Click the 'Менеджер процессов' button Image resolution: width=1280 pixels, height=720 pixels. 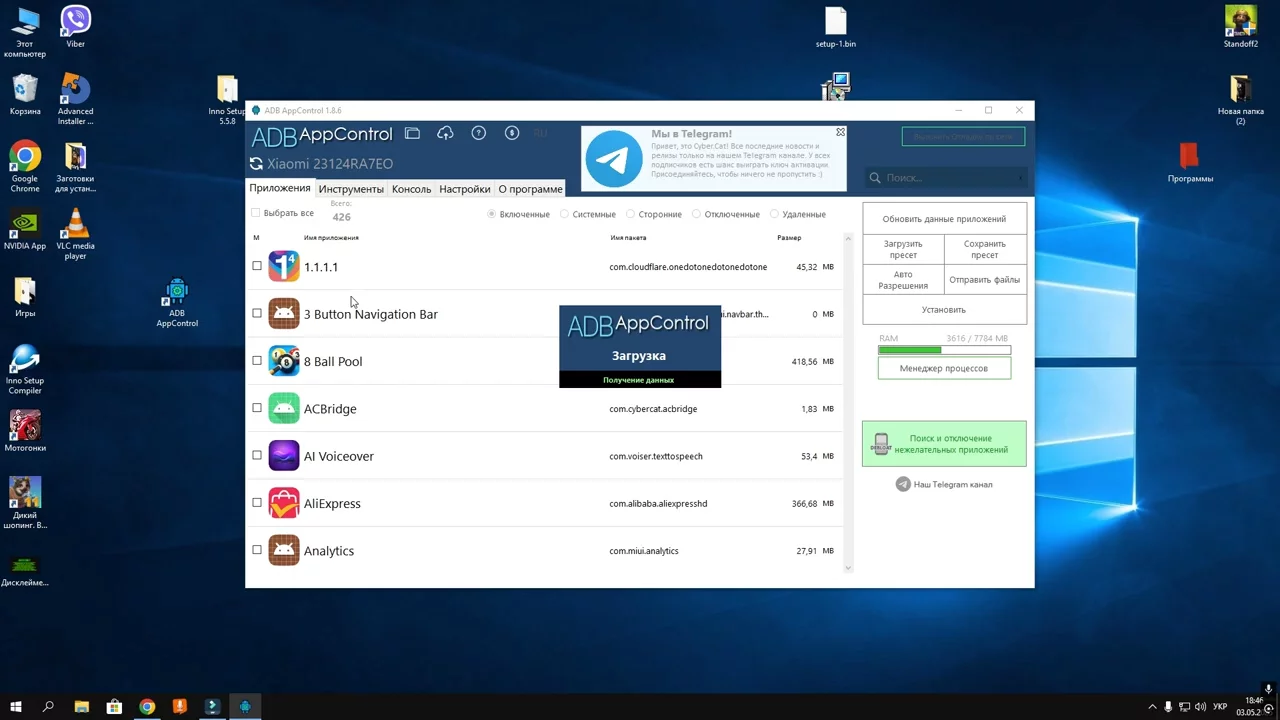click(x=944, y=368)
